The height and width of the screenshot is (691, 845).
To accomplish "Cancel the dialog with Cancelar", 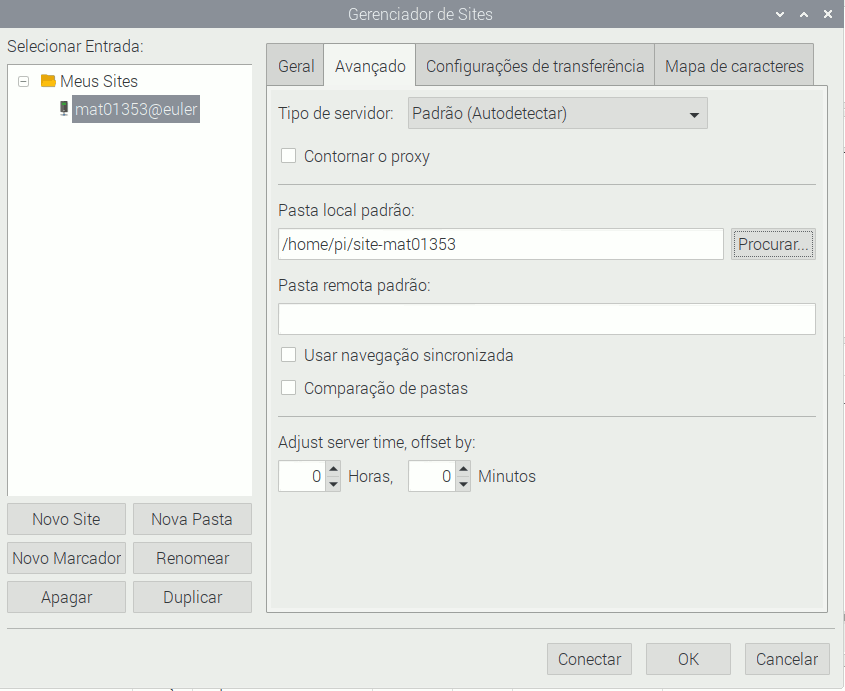I will (x=787, y=659).
